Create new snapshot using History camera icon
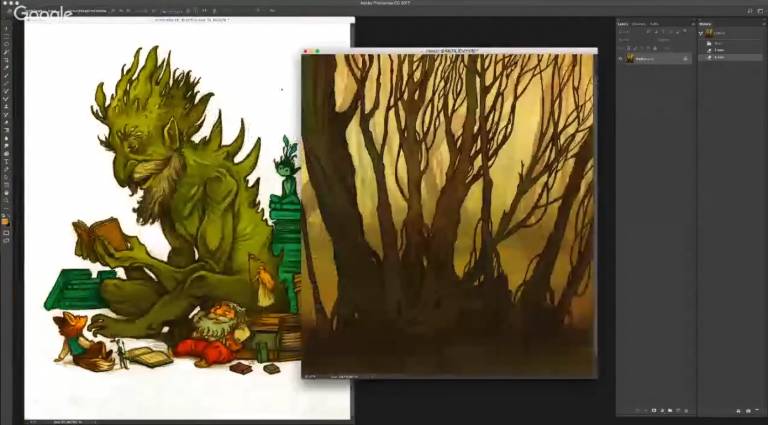The height and width of the screenshot is (425, 768). tap(747, 411)
